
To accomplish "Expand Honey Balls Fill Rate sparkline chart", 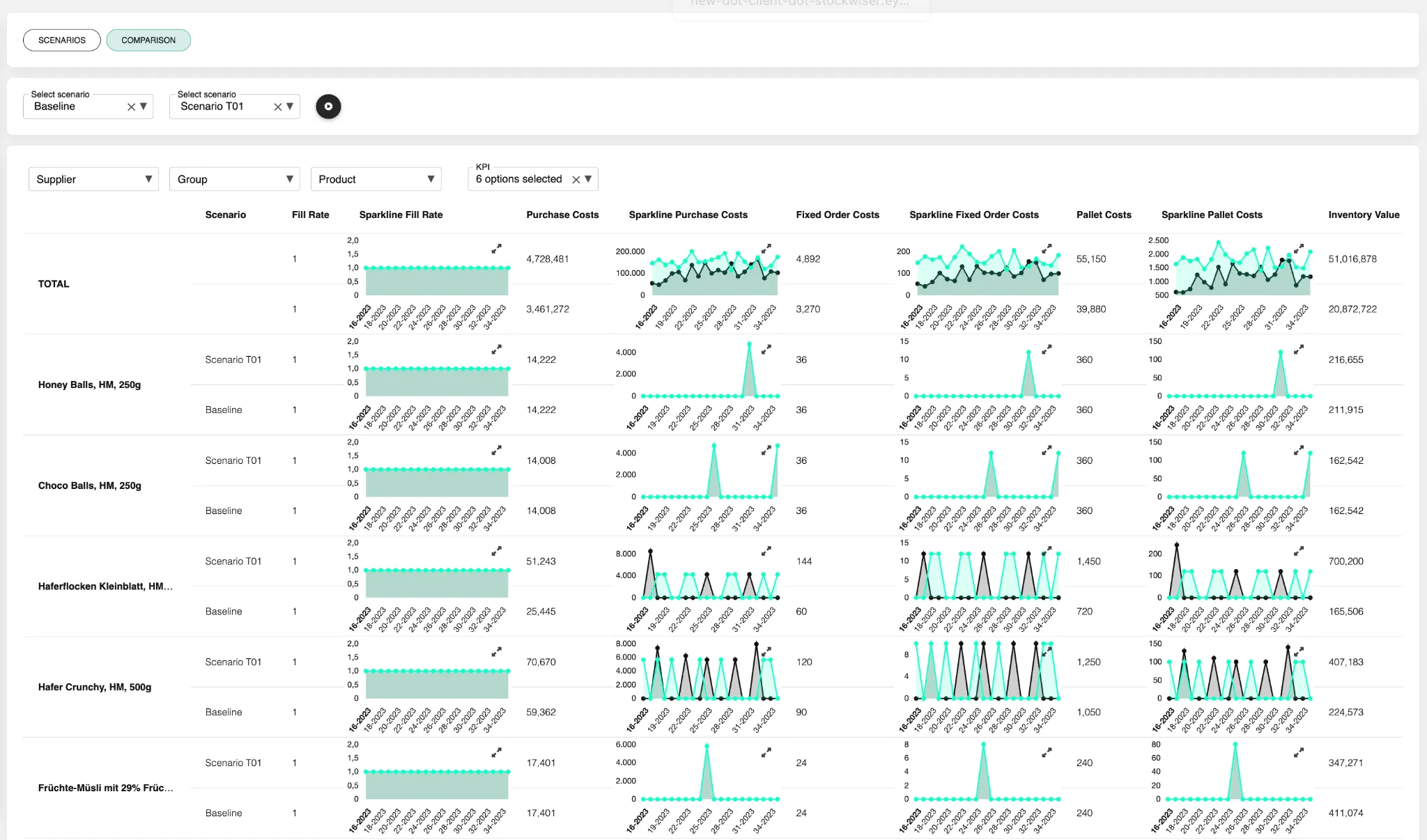I will tap(497, 349).
